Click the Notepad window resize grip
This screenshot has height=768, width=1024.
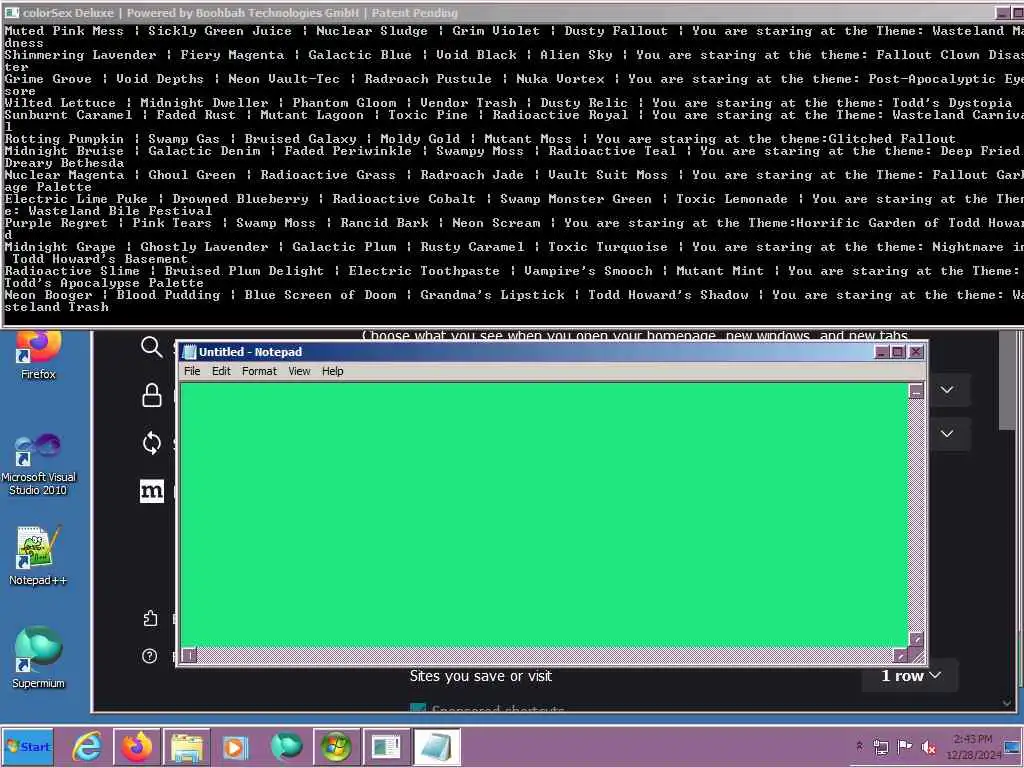917,654
